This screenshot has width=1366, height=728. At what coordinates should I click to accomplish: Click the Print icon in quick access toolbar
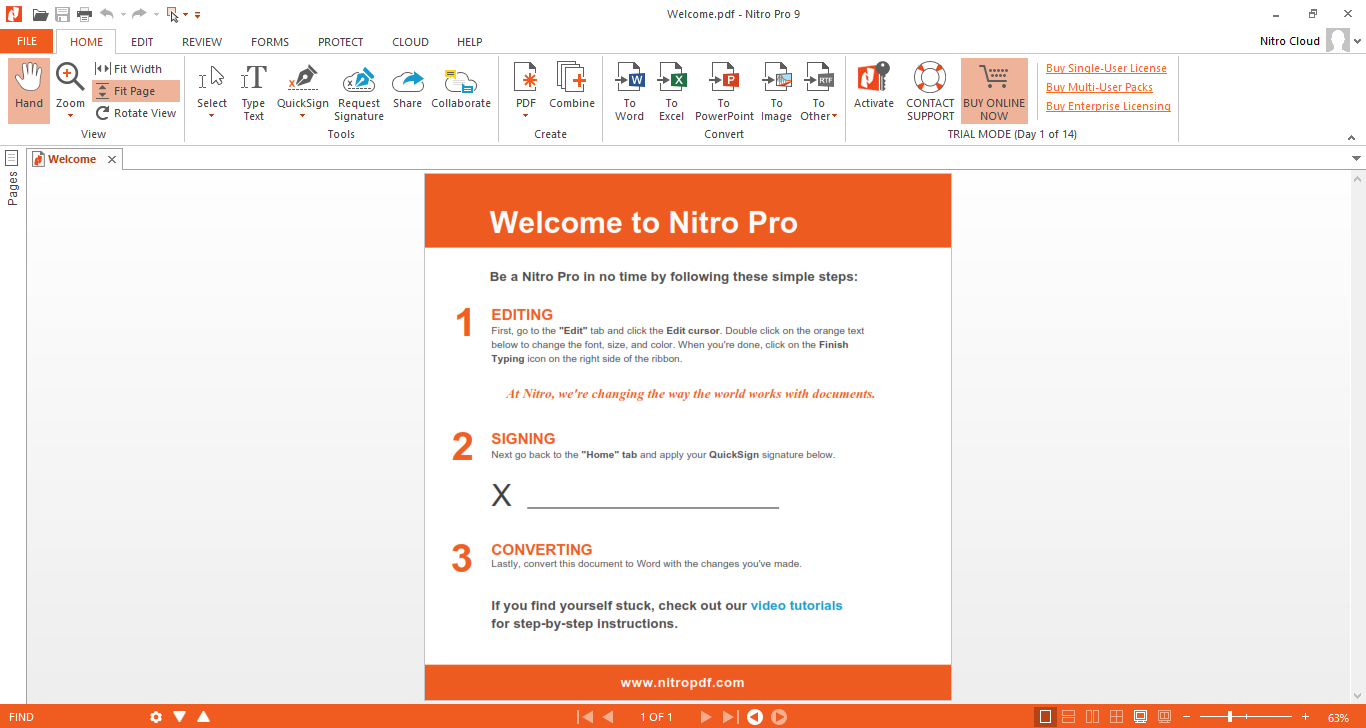[x=85, y=14]
